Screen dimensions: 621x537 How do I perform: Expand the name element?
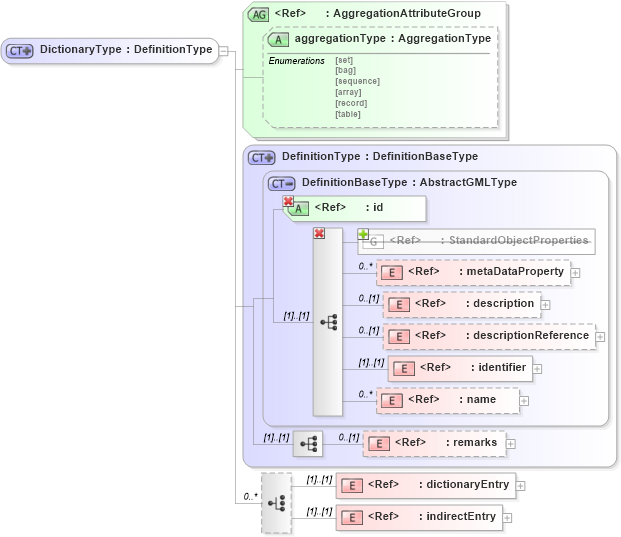pos(524,401)
